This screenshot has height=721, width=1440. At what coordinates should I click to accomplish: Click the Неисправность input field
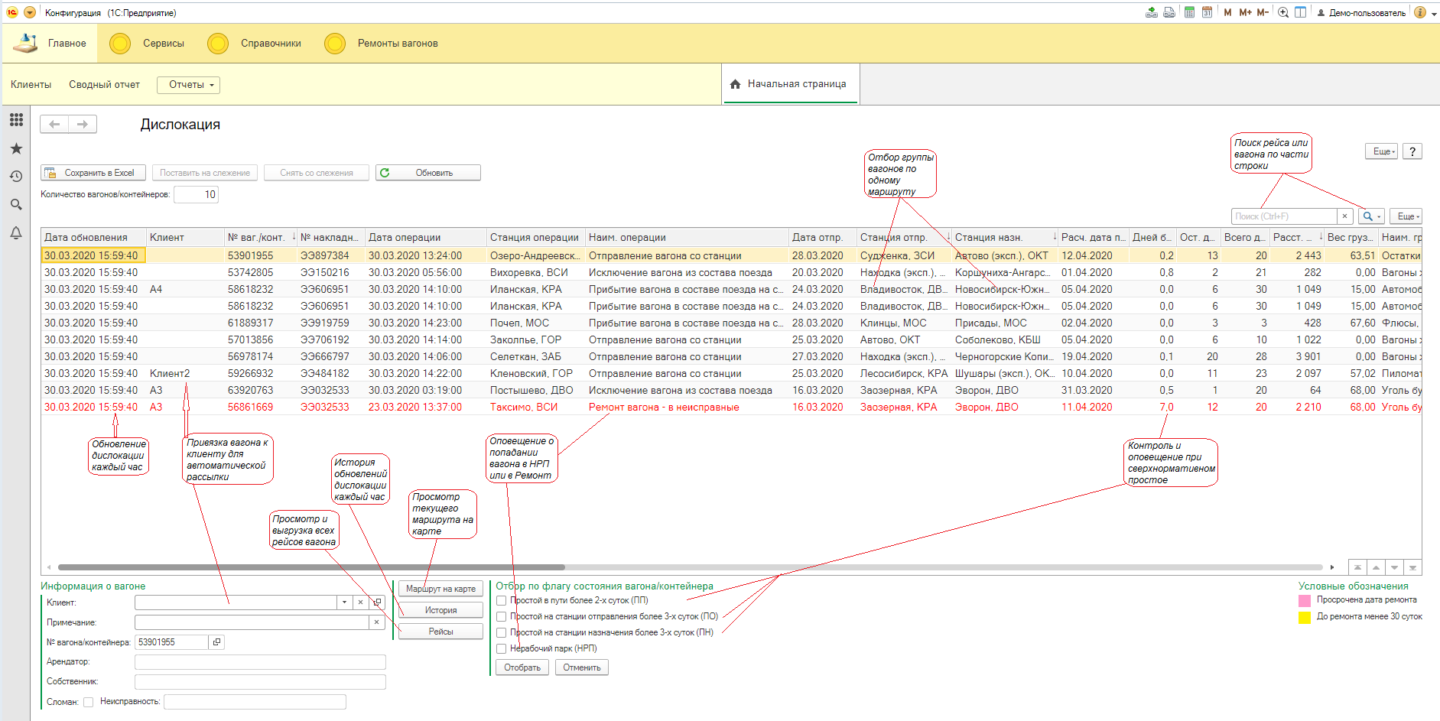(255, 702)
